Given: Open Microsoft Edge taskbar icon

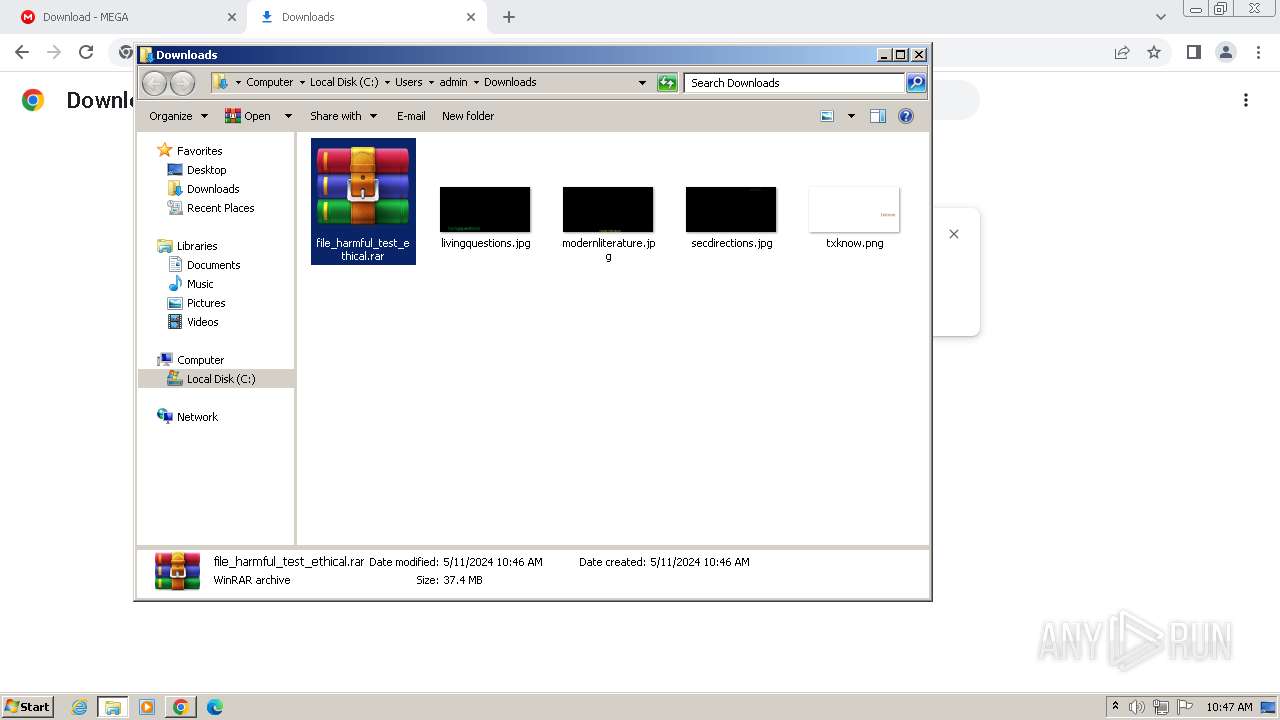Looking at the screenshot, I should coord(214,707).
